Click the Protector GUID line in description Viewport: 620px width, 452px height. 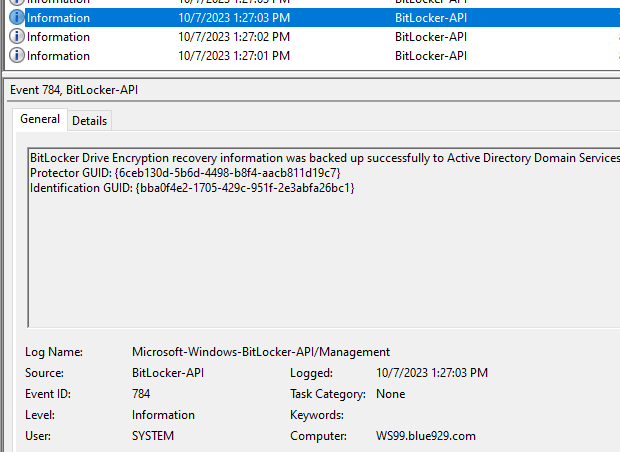185,173
